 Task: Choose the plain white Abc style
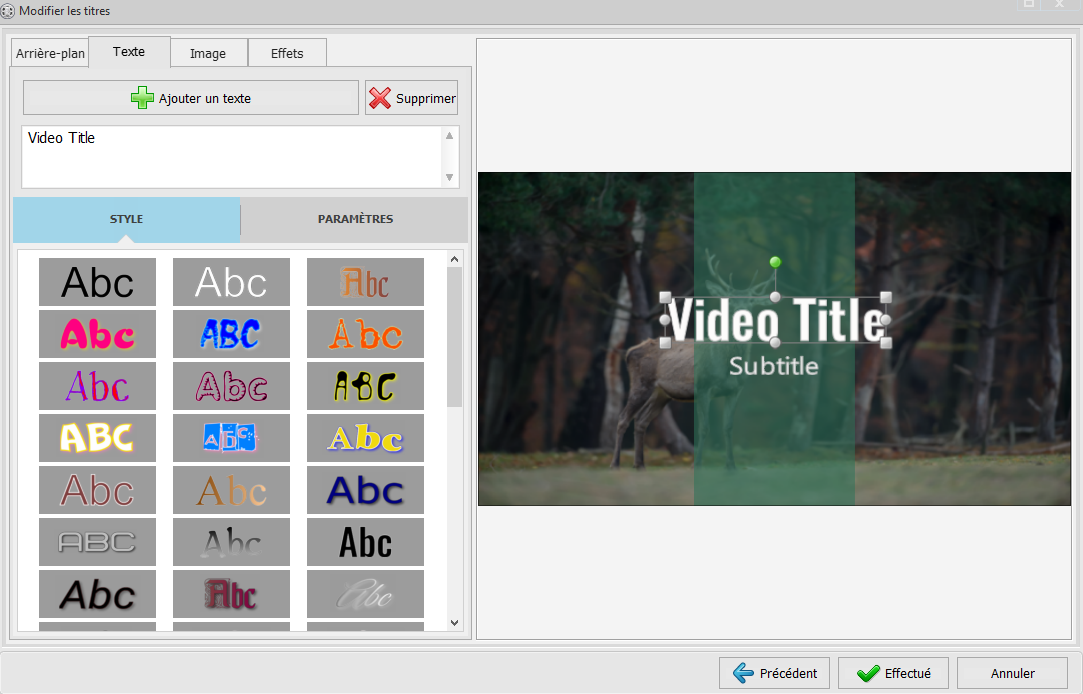231,282
